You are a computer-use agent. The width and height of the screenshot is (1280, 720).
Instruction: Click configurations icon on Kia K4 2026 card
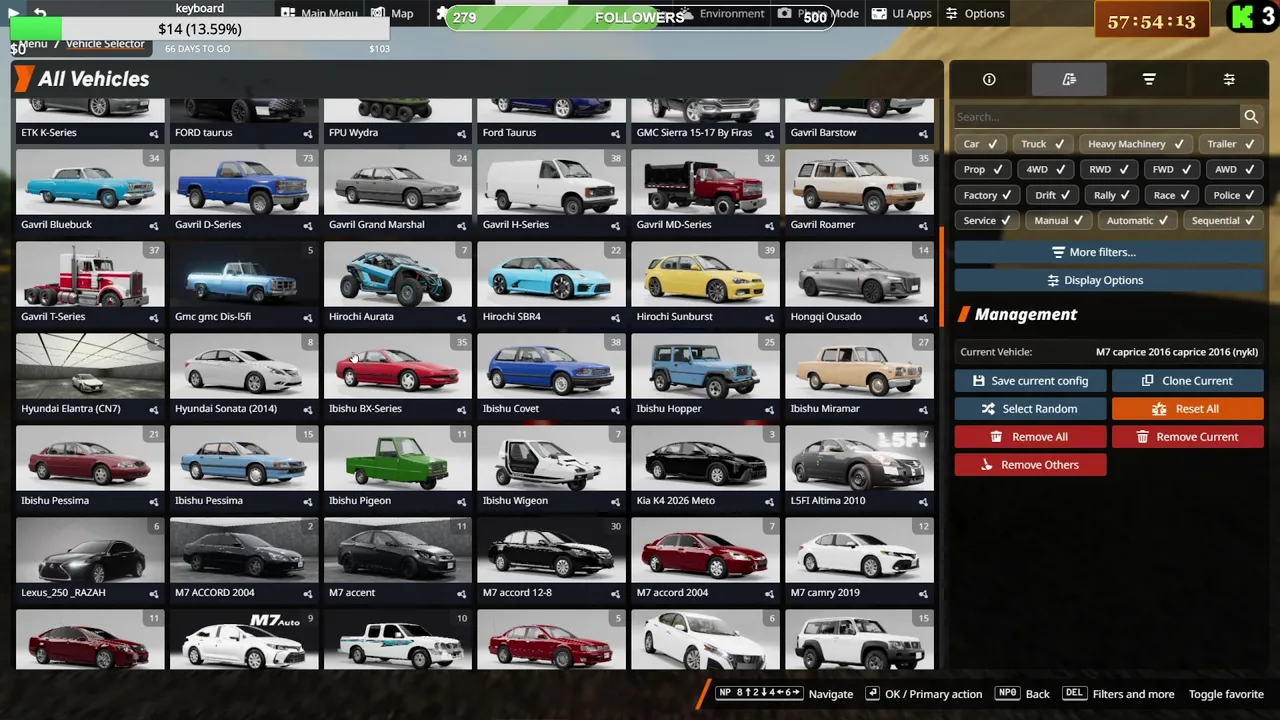click(770, 501)
